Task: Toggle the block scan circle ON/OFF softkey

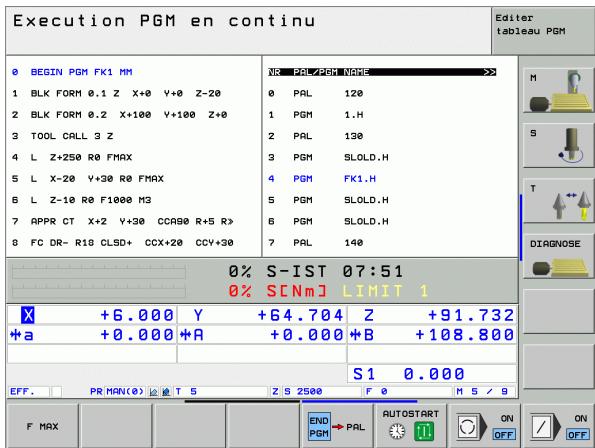Action: click(x=485, y=426)
